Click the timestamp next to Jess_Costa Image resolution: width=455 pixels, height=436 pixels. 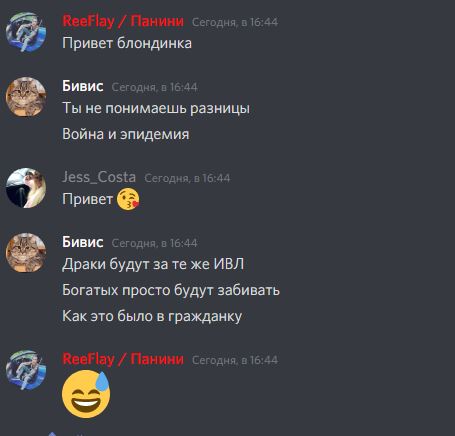[187, 178]
